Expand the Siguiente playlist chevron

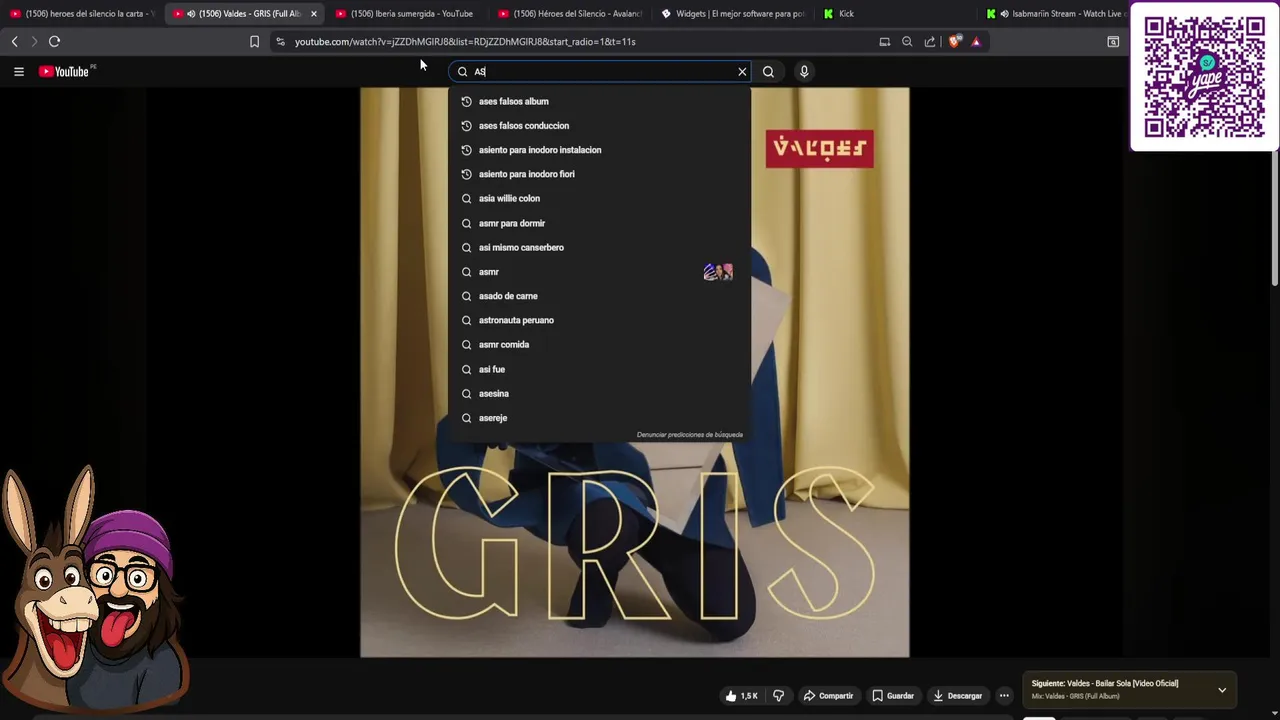(1221, 690)
